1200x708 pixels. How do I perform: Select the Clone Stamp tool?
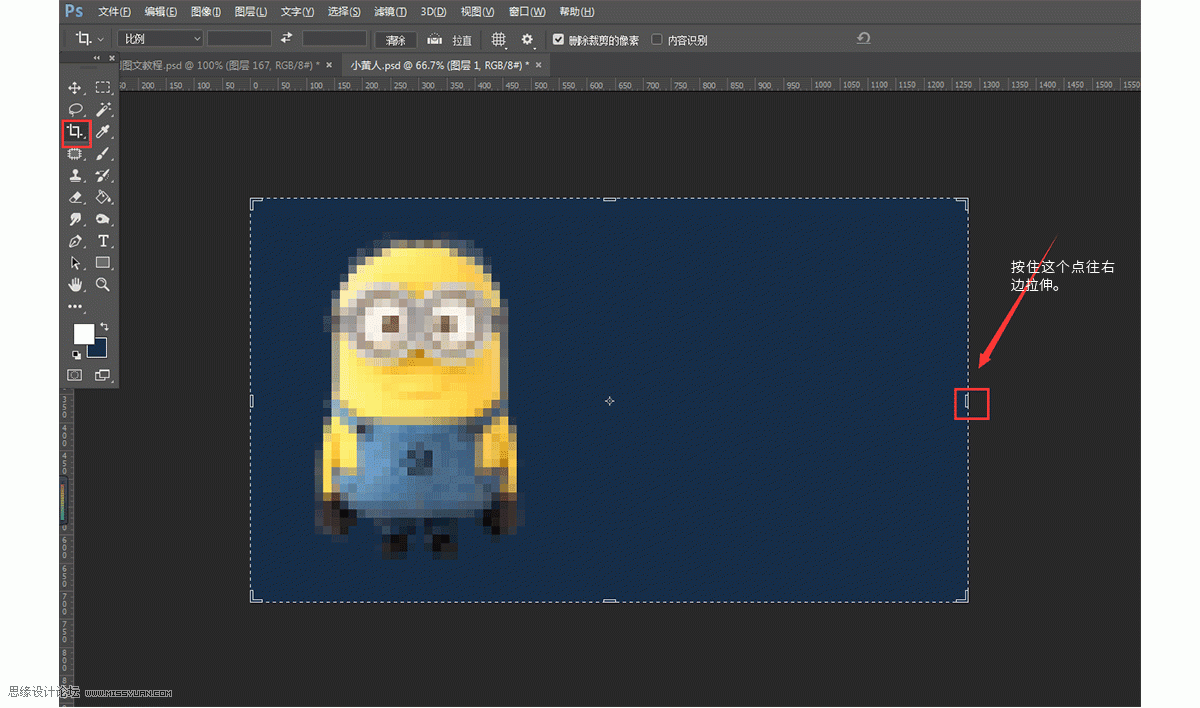pos(75,176)
